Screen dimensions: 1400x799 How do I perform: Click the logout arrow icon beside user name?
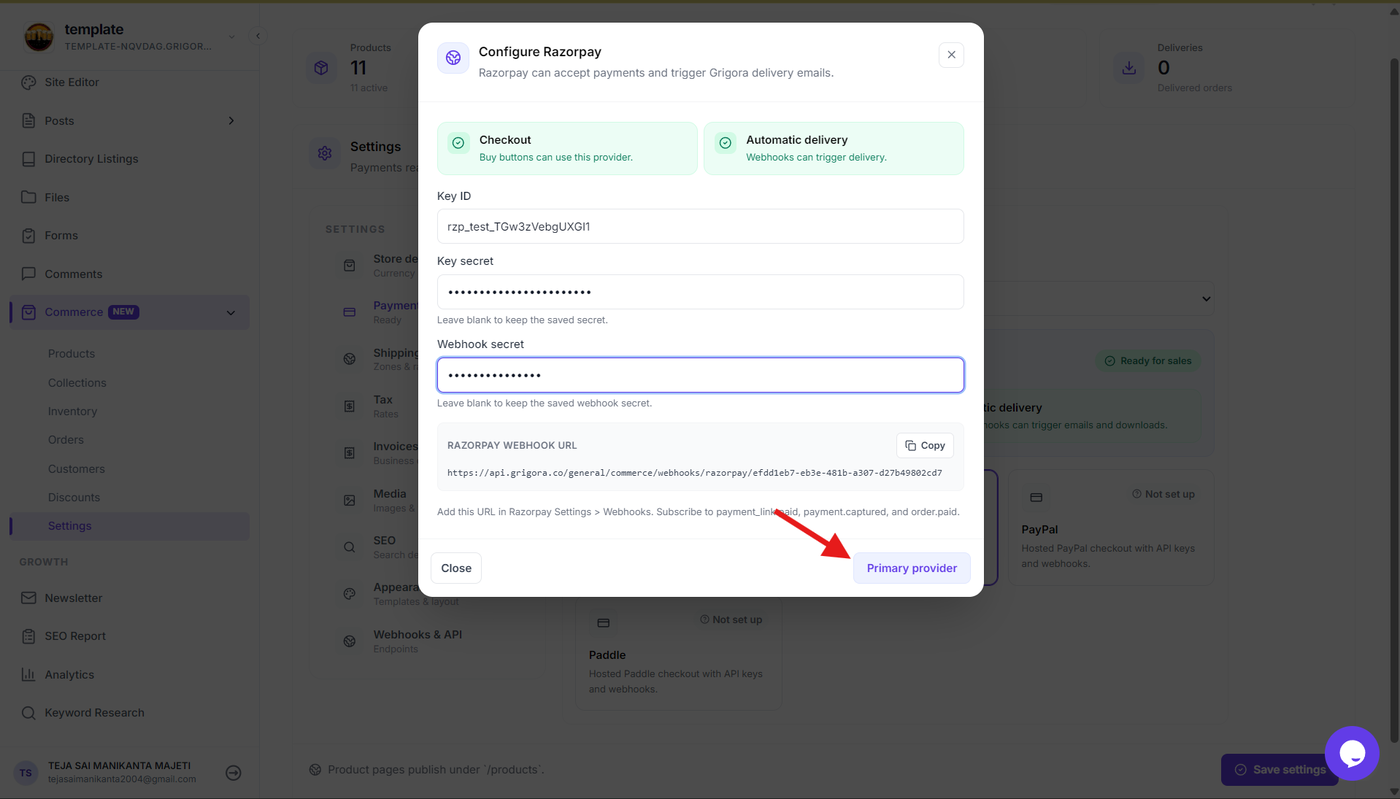[x=233, y=773]
